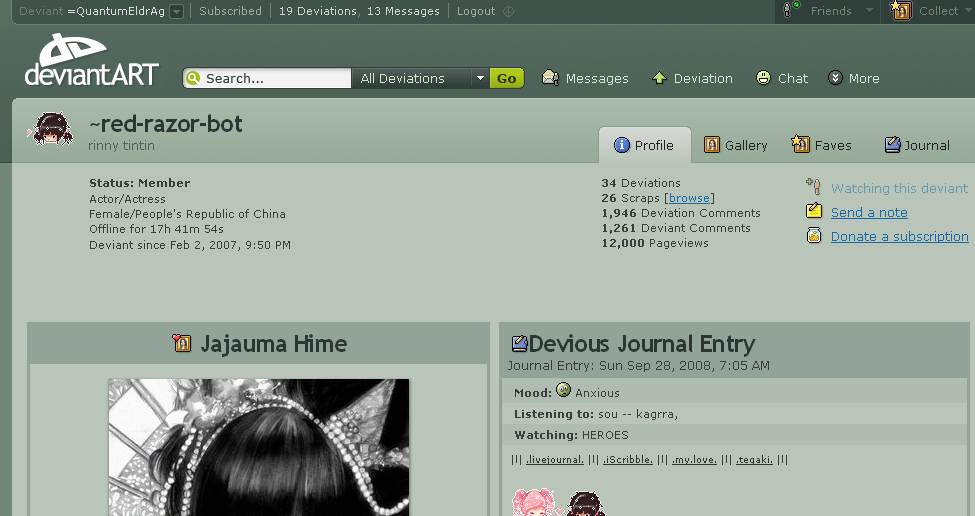Click the 34 Deviations stat
The width and height of the screenshot is (975, 516).
pos(640,183)
